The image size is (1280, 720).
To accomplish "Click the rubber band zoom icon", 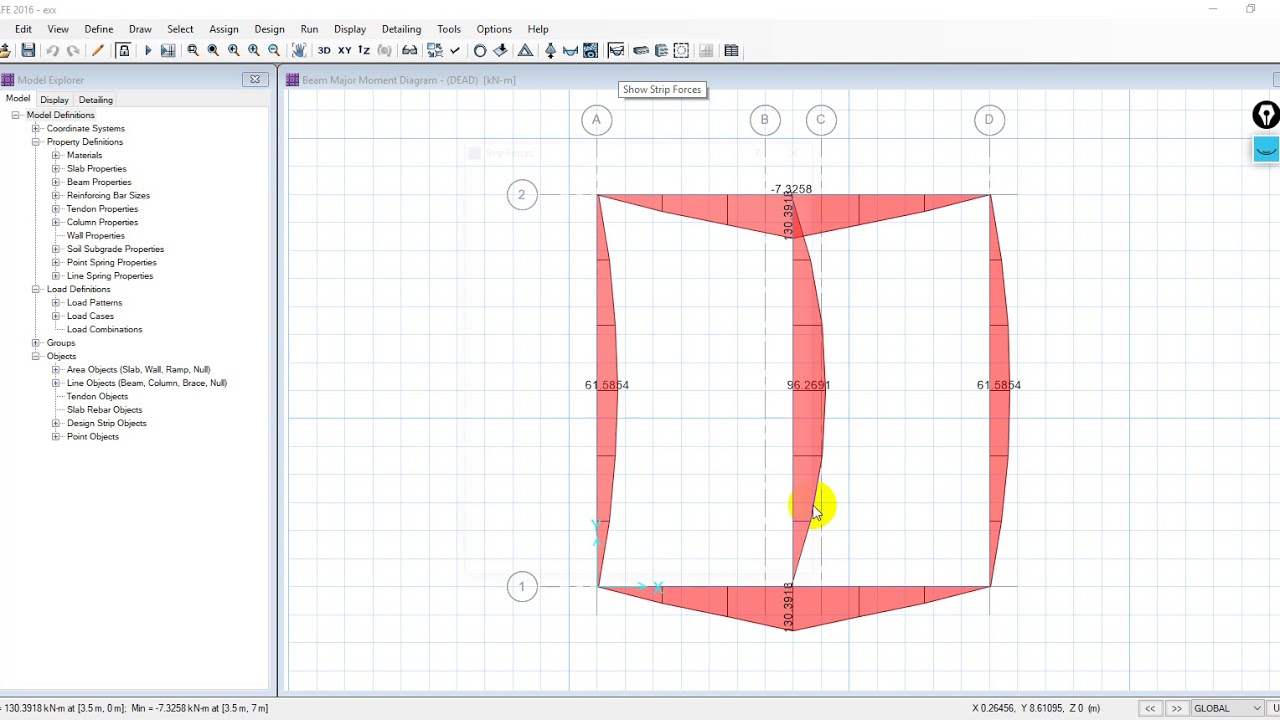I will click(193, 51).
